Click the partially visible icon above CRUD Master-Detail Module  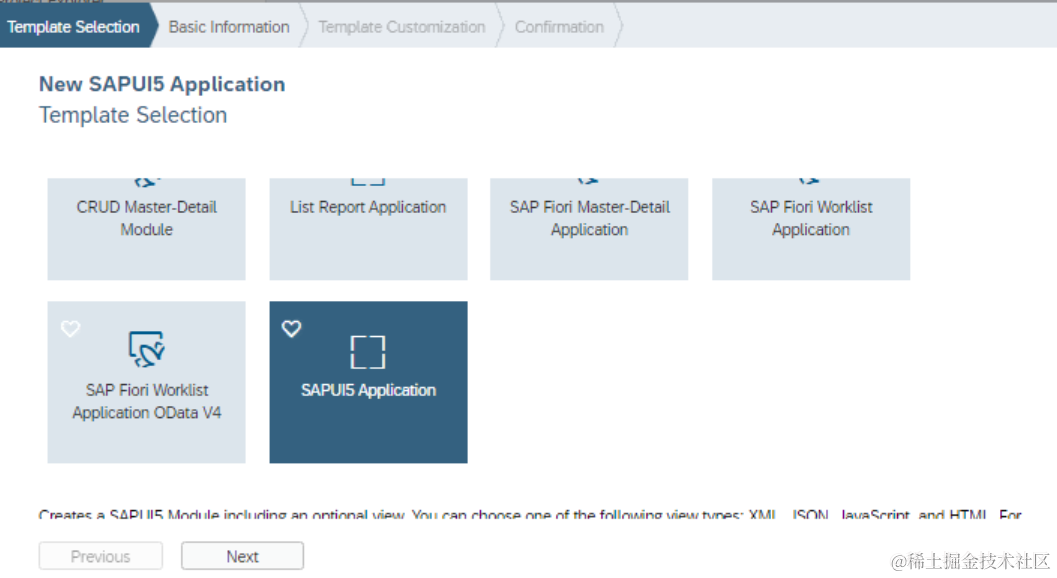click(x=147, y=182)
